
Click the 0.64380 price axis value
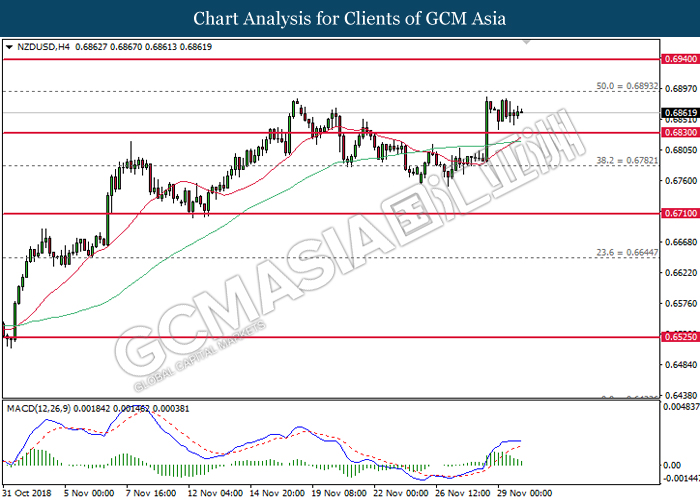click(680, 396)
